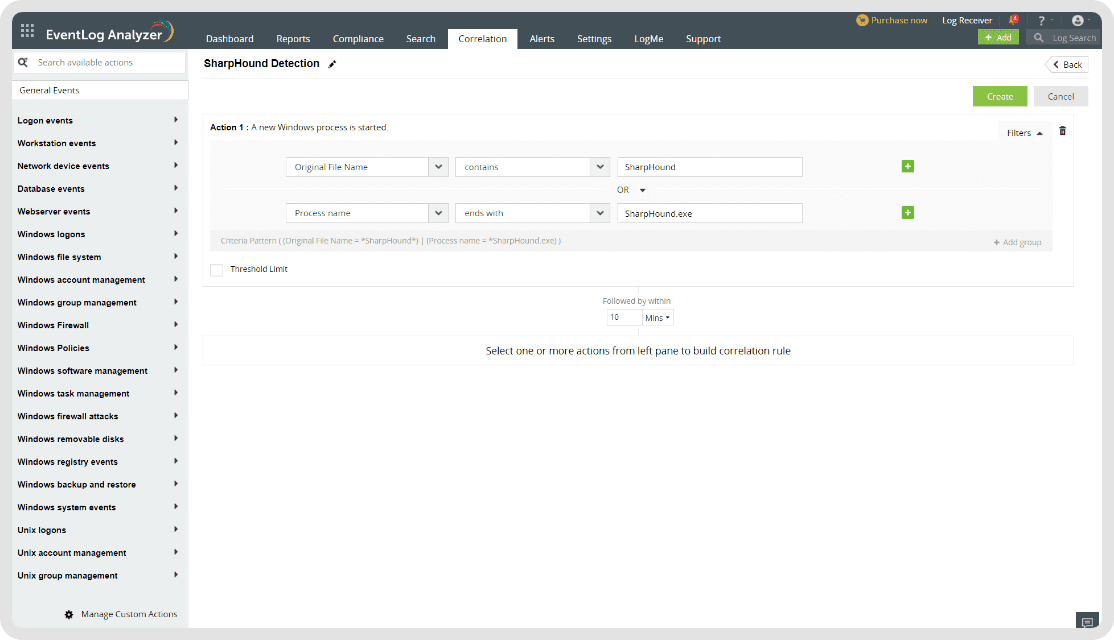Open notifications bell icon
The image size is (1114, 640).
(x=1013, y=20)
